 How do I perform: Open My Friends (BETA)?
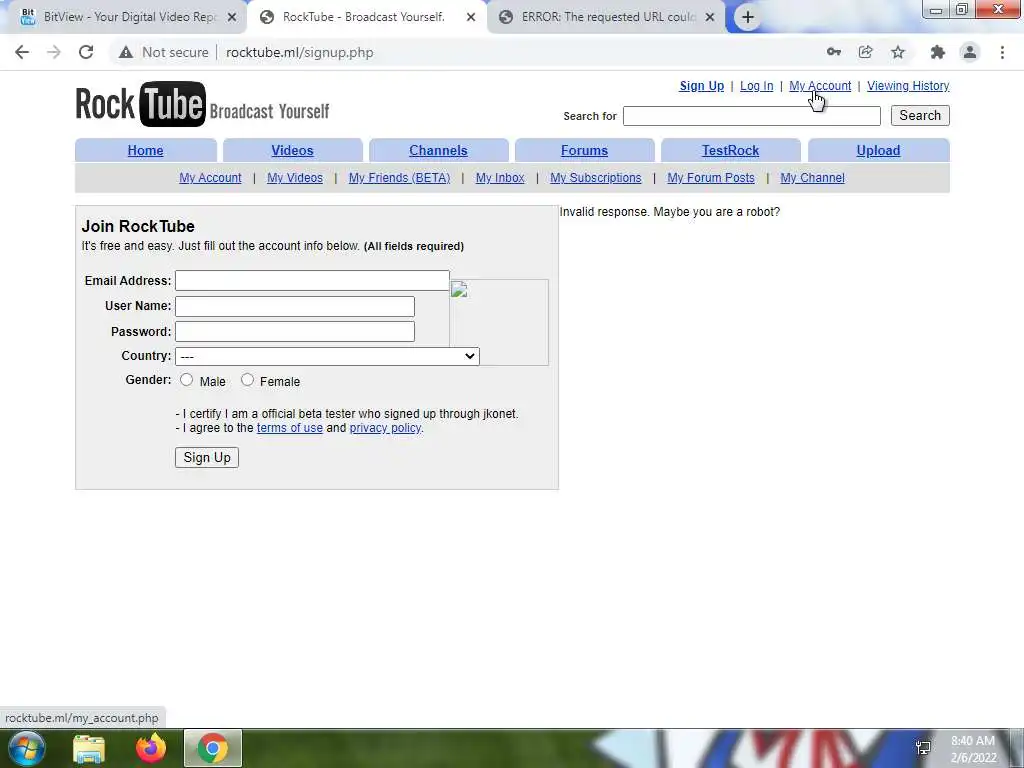tap(399, 178)
